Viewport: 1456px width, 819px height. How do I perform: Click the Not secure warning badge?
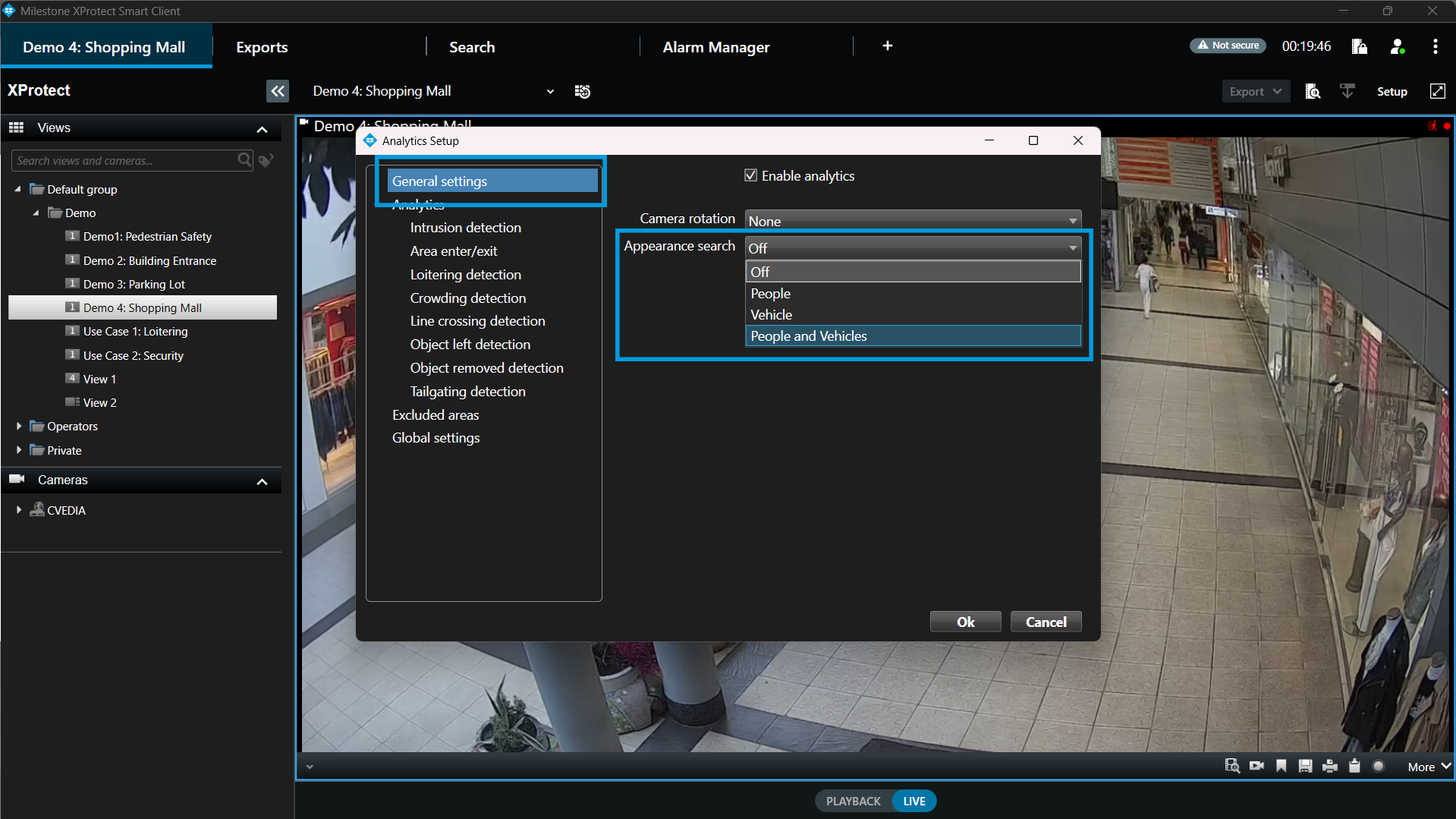pos(1228,46)
